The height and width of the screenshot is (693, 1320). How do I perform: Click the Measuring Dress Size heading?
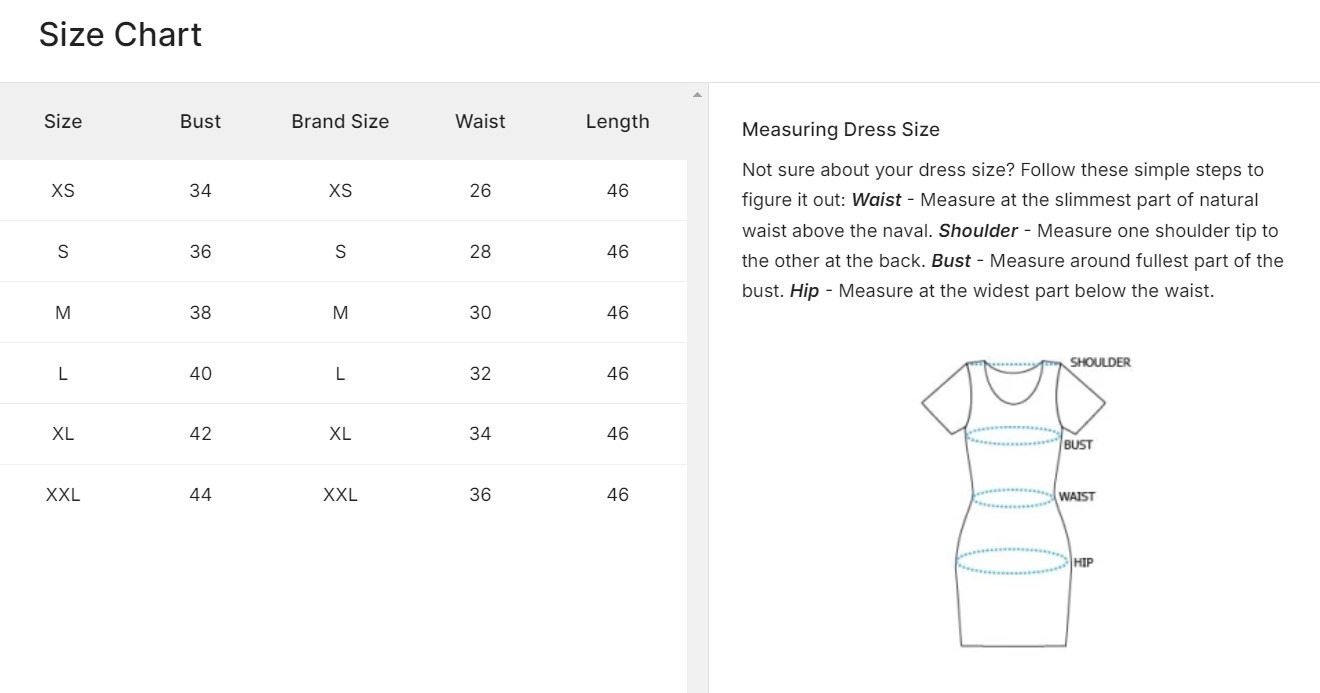pos(841,129)
